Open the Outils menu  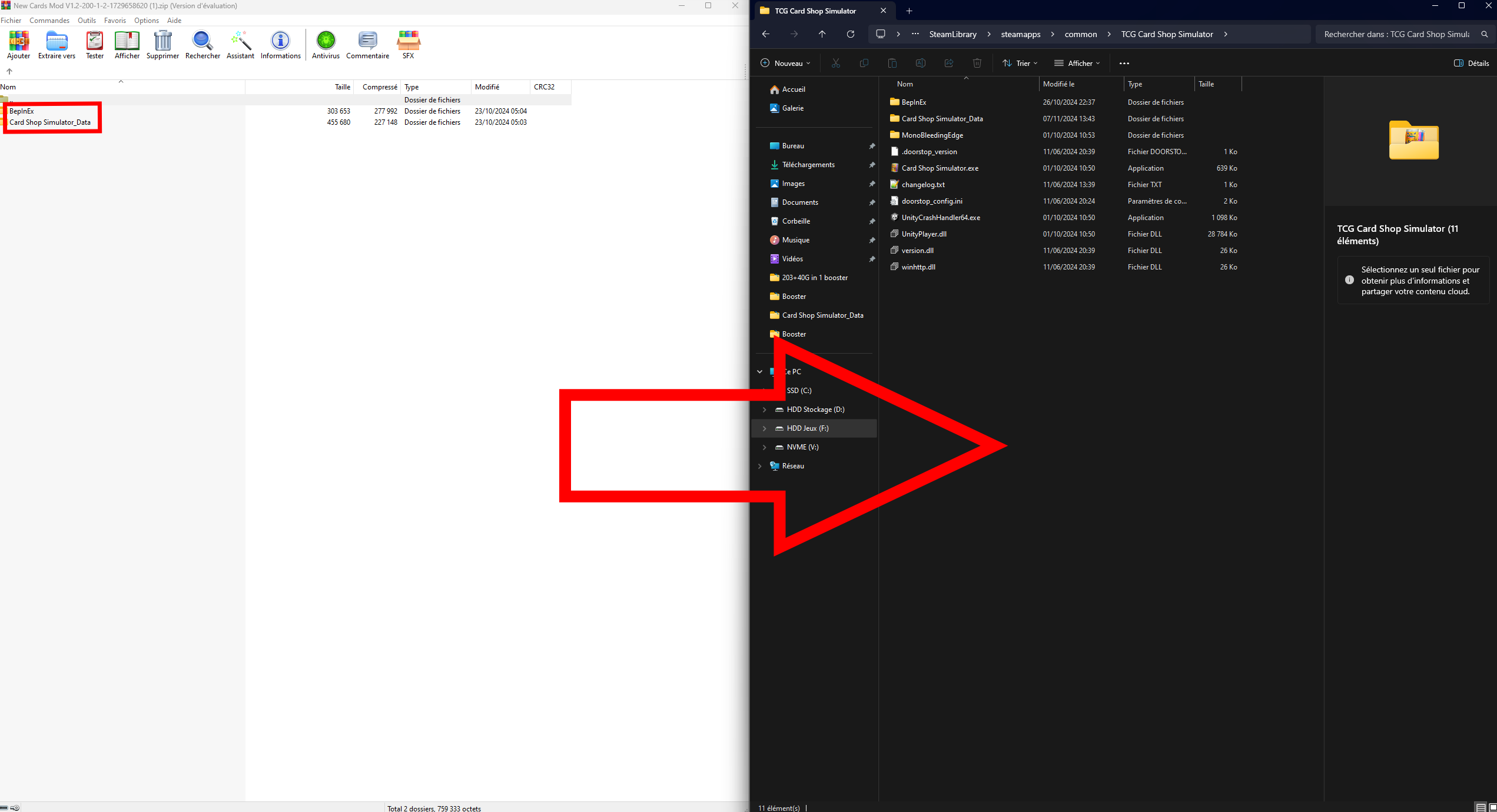click(87, 20)
